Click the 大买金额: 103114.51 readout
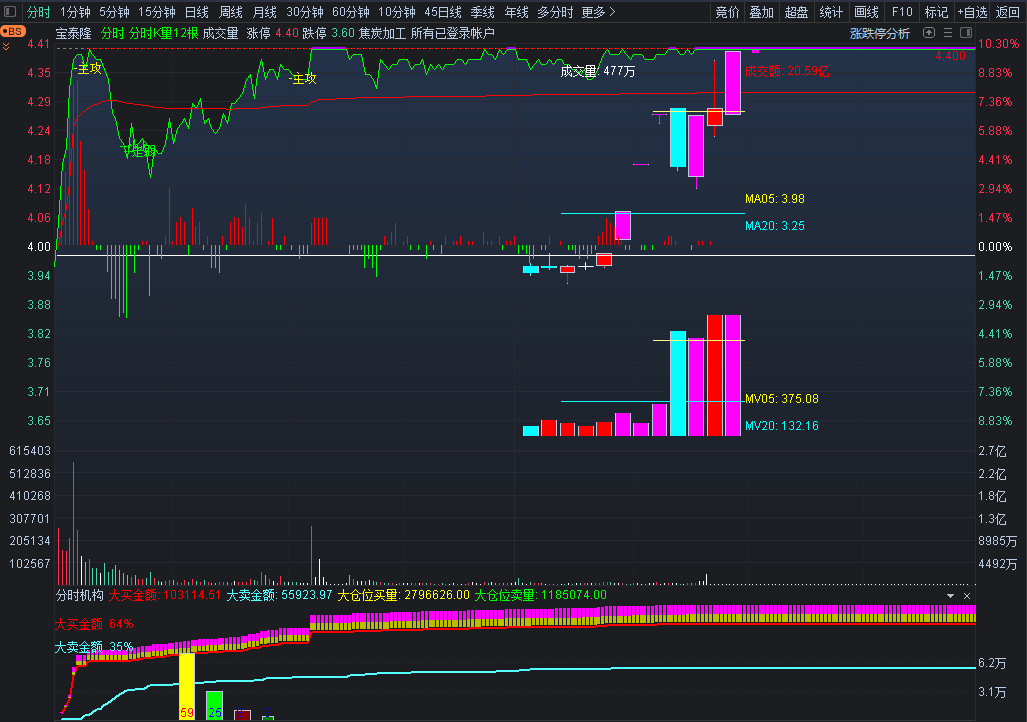 164,595
